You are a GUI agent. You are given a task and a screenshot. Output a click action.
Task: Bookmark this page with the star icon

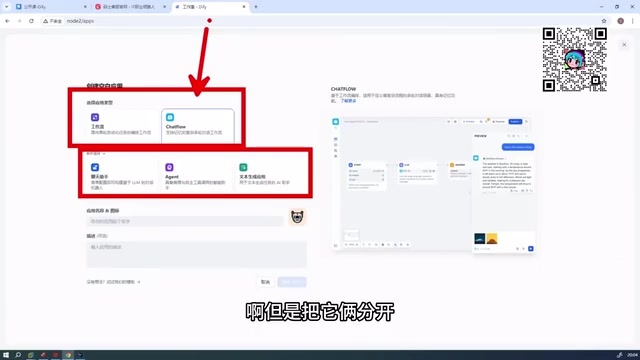[604, 21]
